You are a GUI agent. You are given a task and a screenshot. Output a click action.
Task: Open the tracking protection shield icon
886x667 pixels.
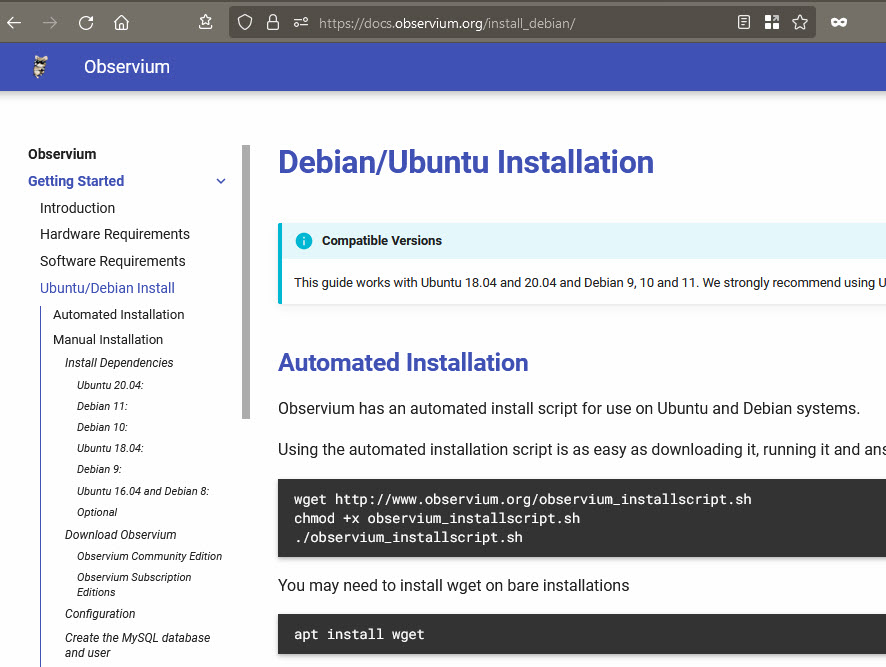(245, 22)
